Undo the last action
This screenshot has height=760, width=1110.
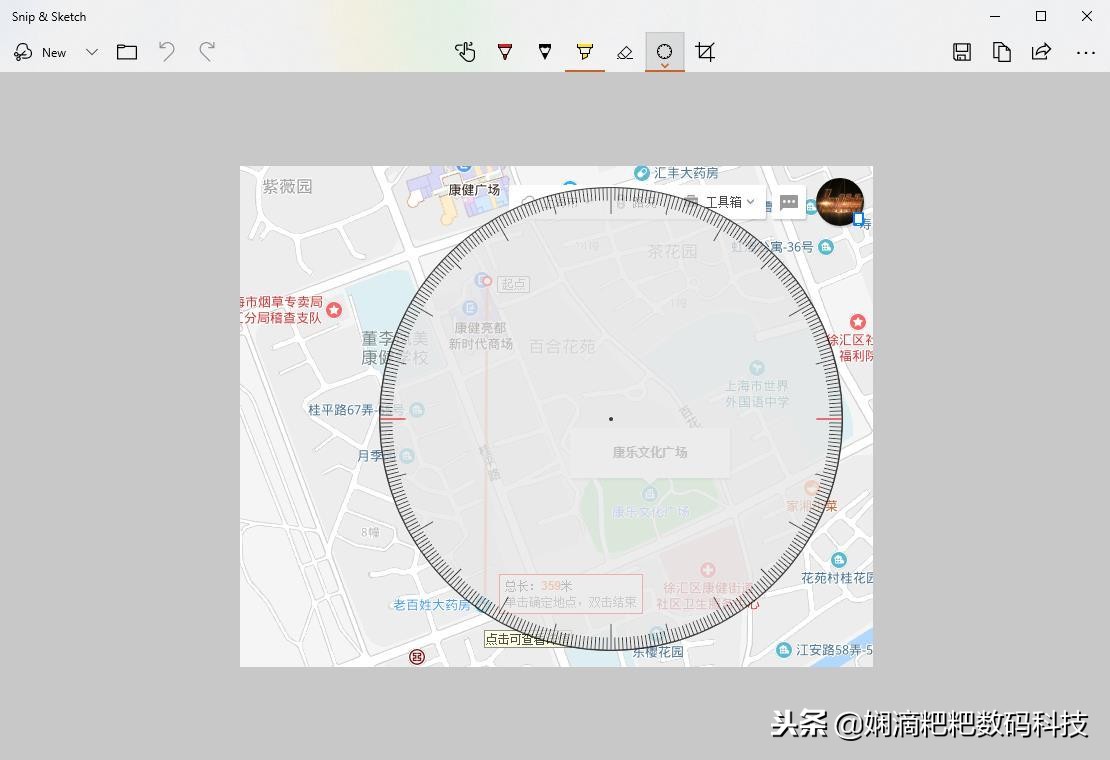pos(166,52)
